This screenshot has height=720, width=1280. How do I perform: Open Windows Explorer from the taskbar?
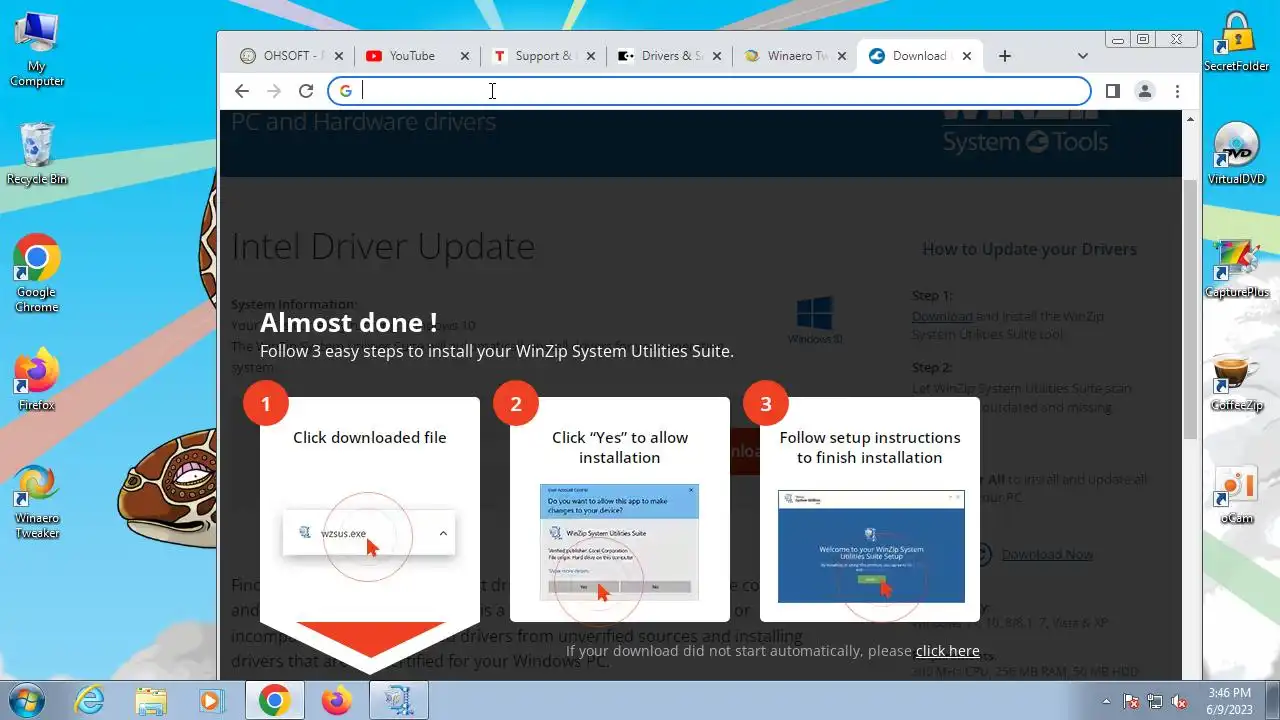click(151, 700)
